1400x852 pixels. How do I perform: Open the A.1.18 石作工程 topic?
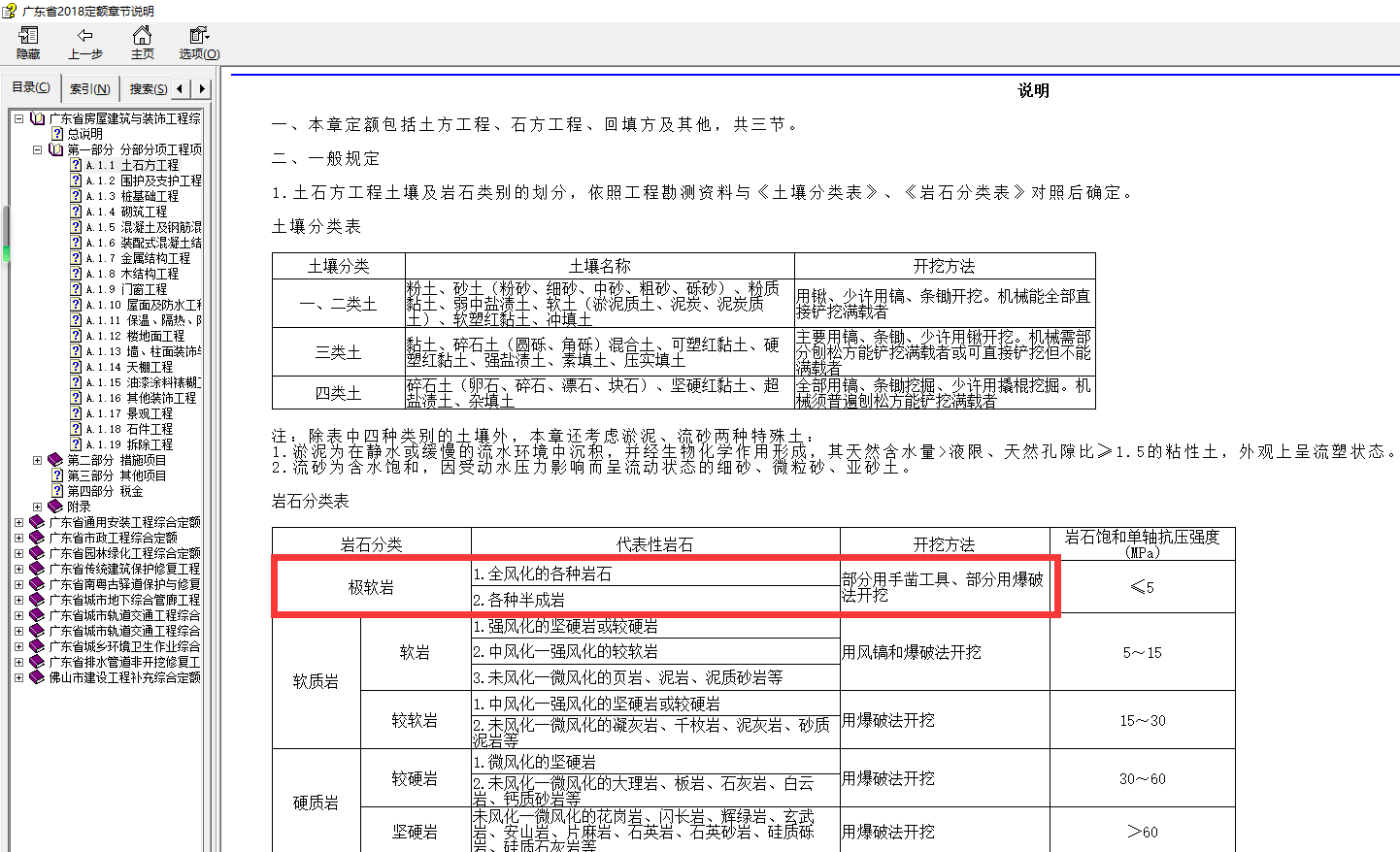[x=129, y=429]
